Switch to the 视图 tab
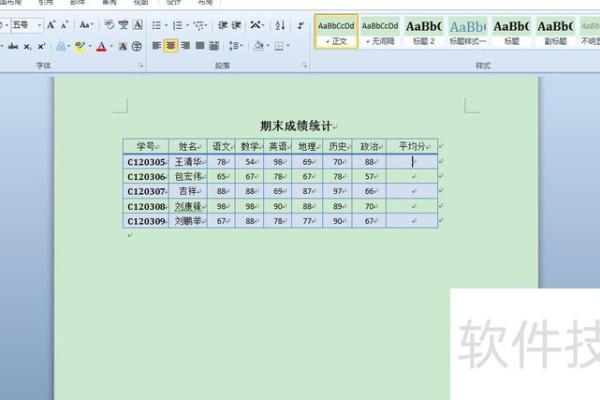Image resolution: width=600 pixels, height=400 pixels. [x=141, y=3]
